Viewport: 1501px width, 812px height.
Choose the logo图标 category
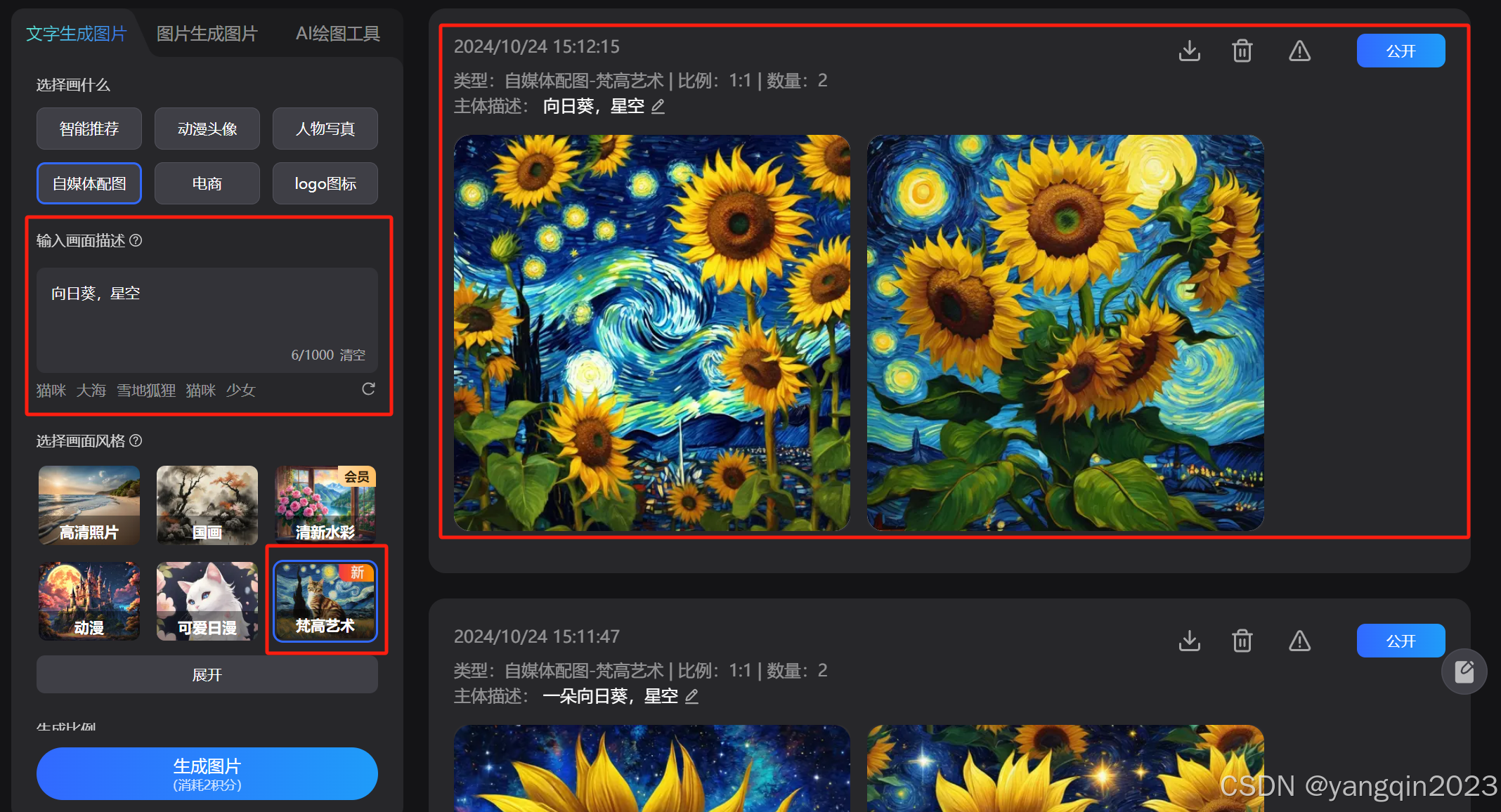(x=325, y=183)
